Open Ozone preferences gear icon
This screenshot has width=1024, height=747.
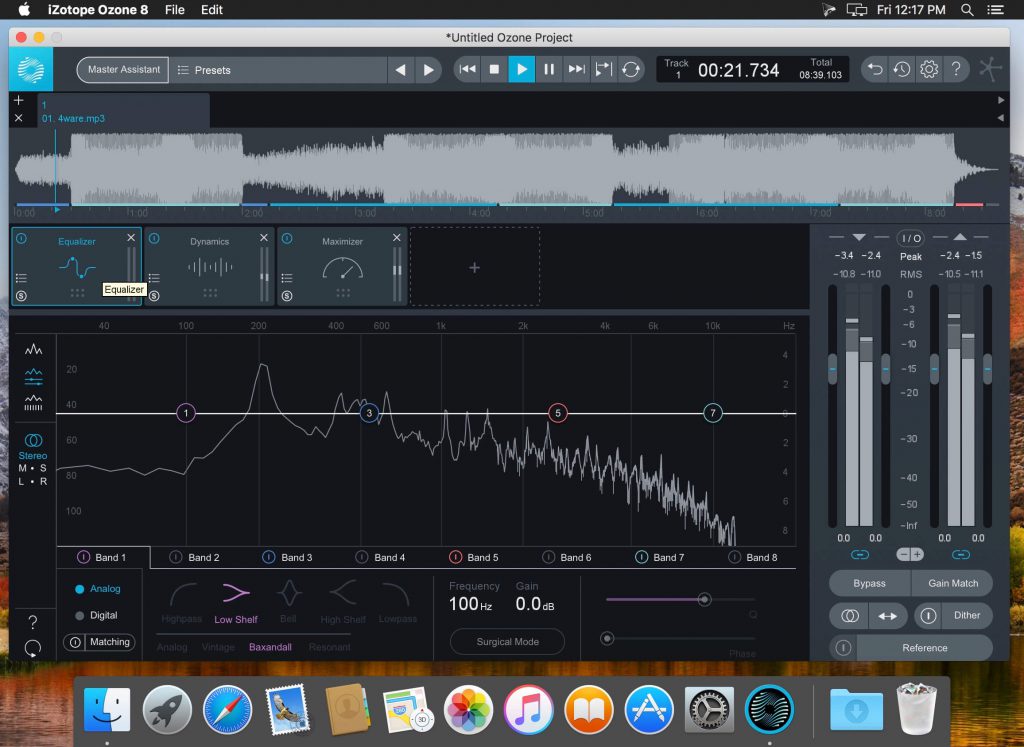tap(928, 69)
